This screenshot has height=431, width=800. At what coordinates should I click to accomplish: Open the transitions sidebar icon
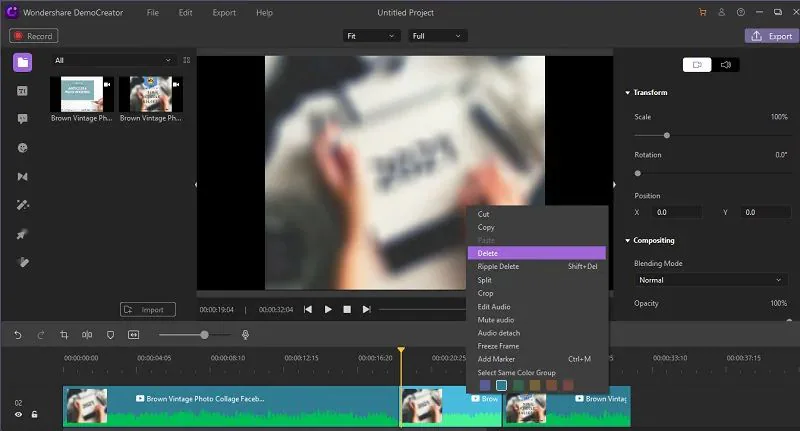coord(22,176)
